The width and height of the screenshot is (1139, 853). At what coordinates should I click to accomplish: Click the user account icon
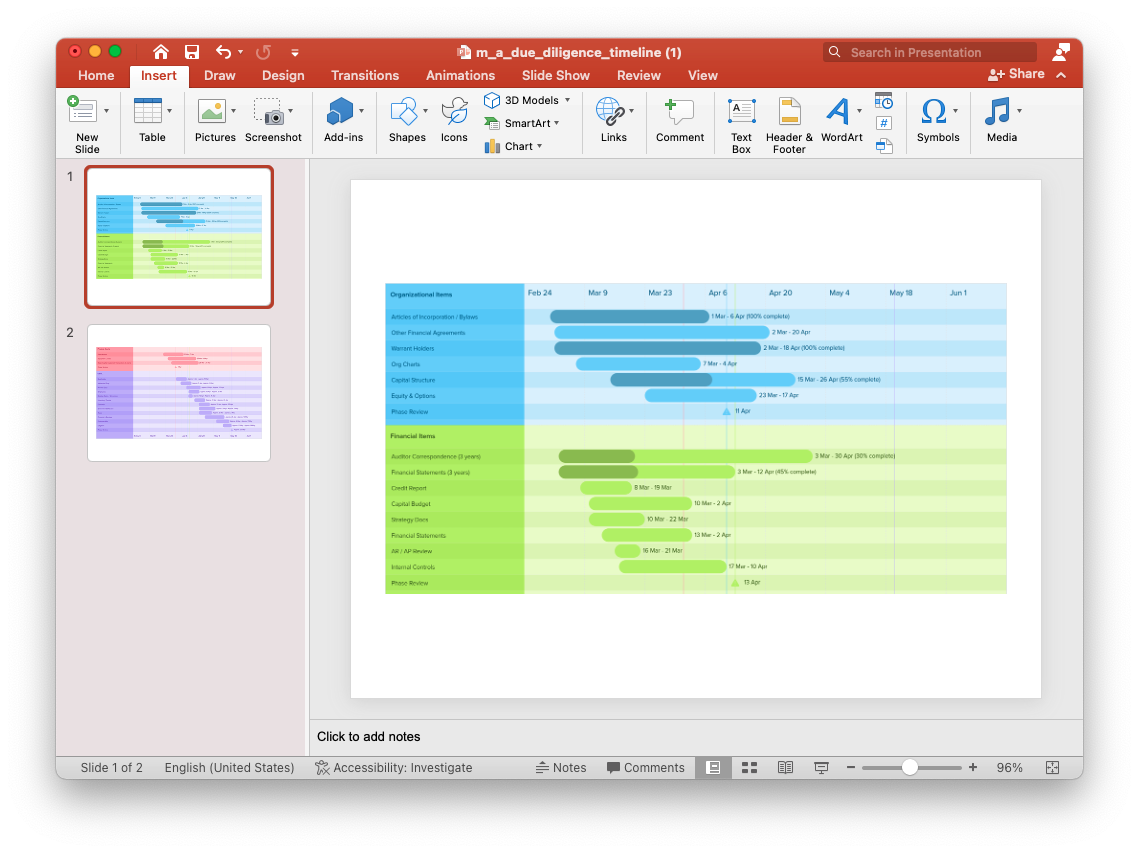click(x=1061, y=52)
